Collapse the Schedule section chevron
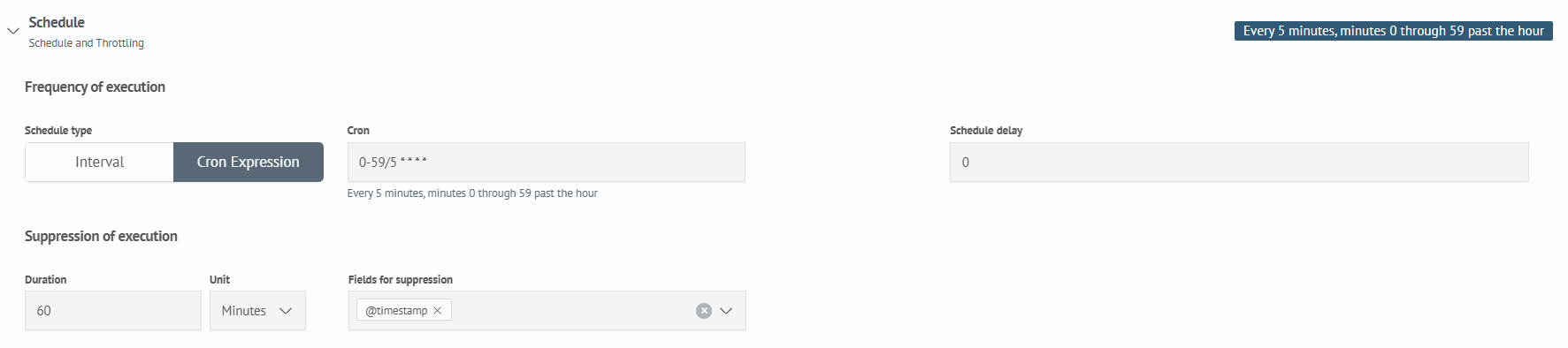This screenshot has width=1568, height=348. click(x=13, y=31)
